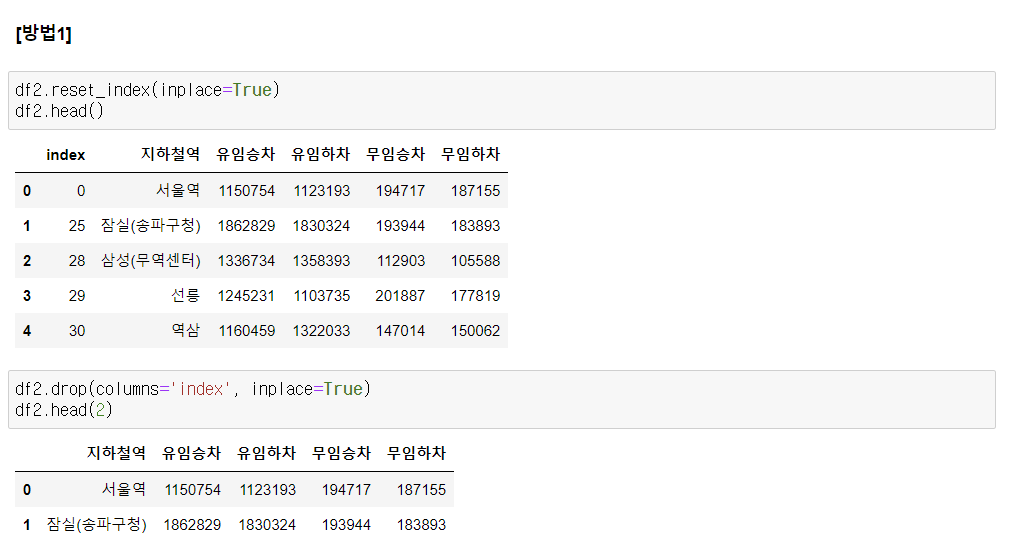Click the 삼성(무역센터) cell
Image resolution: width=1012 pixels, height=547 pixels.
click(150, 261)
